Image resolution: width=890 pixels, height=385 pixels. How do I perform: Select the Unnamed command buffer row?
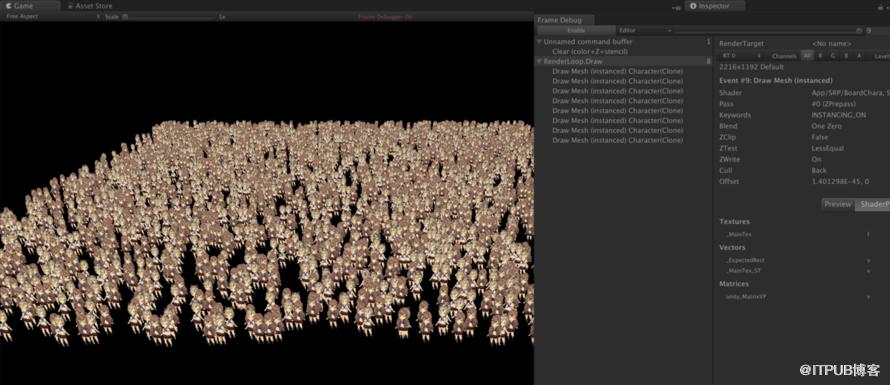[624, 42]
